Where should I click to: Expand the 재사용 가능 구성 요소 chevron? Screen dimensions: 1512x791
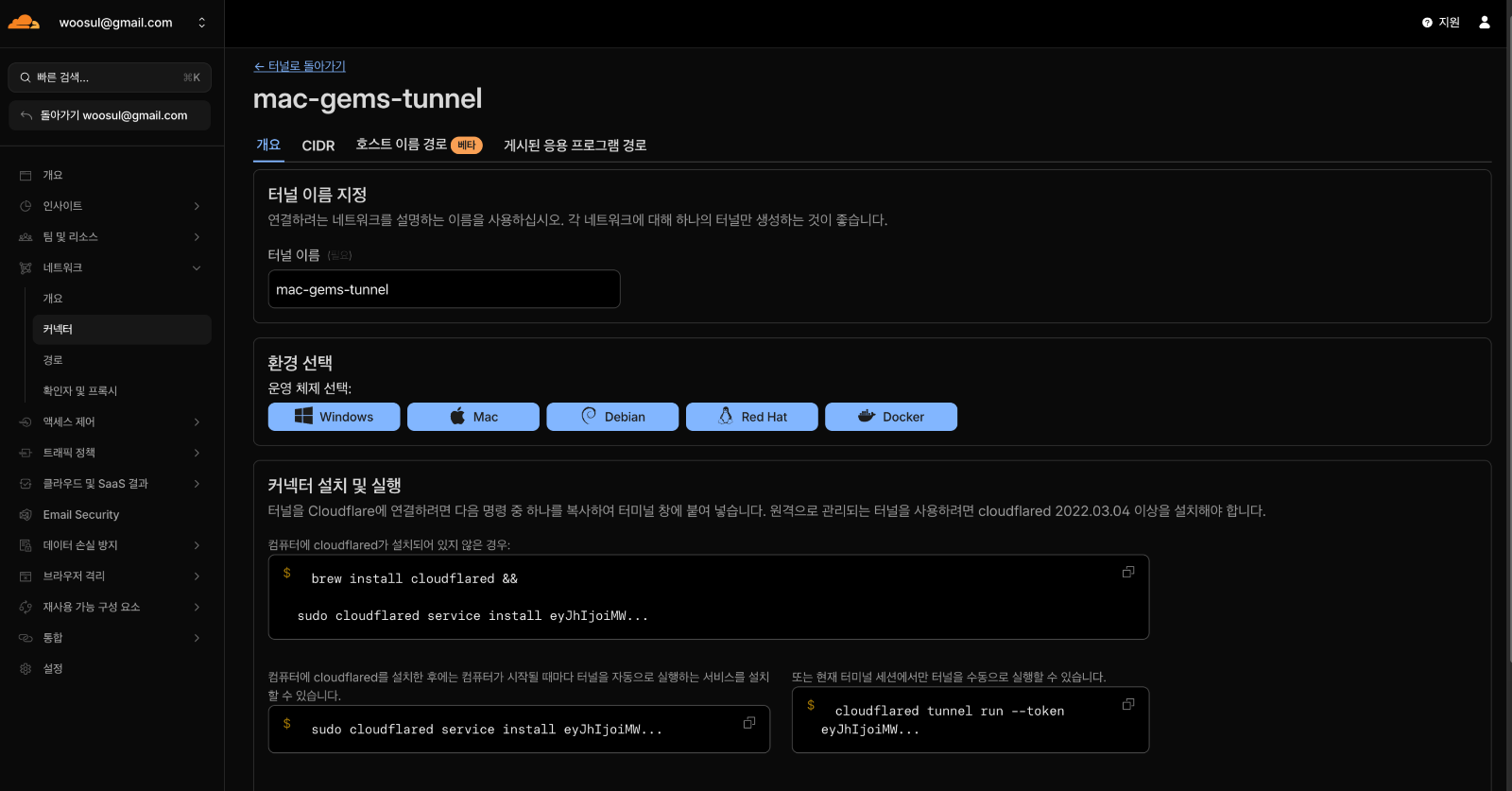[x=197, y=608]
